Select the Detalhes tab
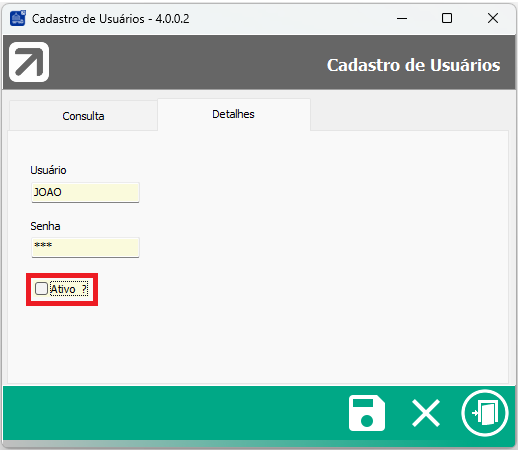518x450 pixels. [x=234, y=114]
